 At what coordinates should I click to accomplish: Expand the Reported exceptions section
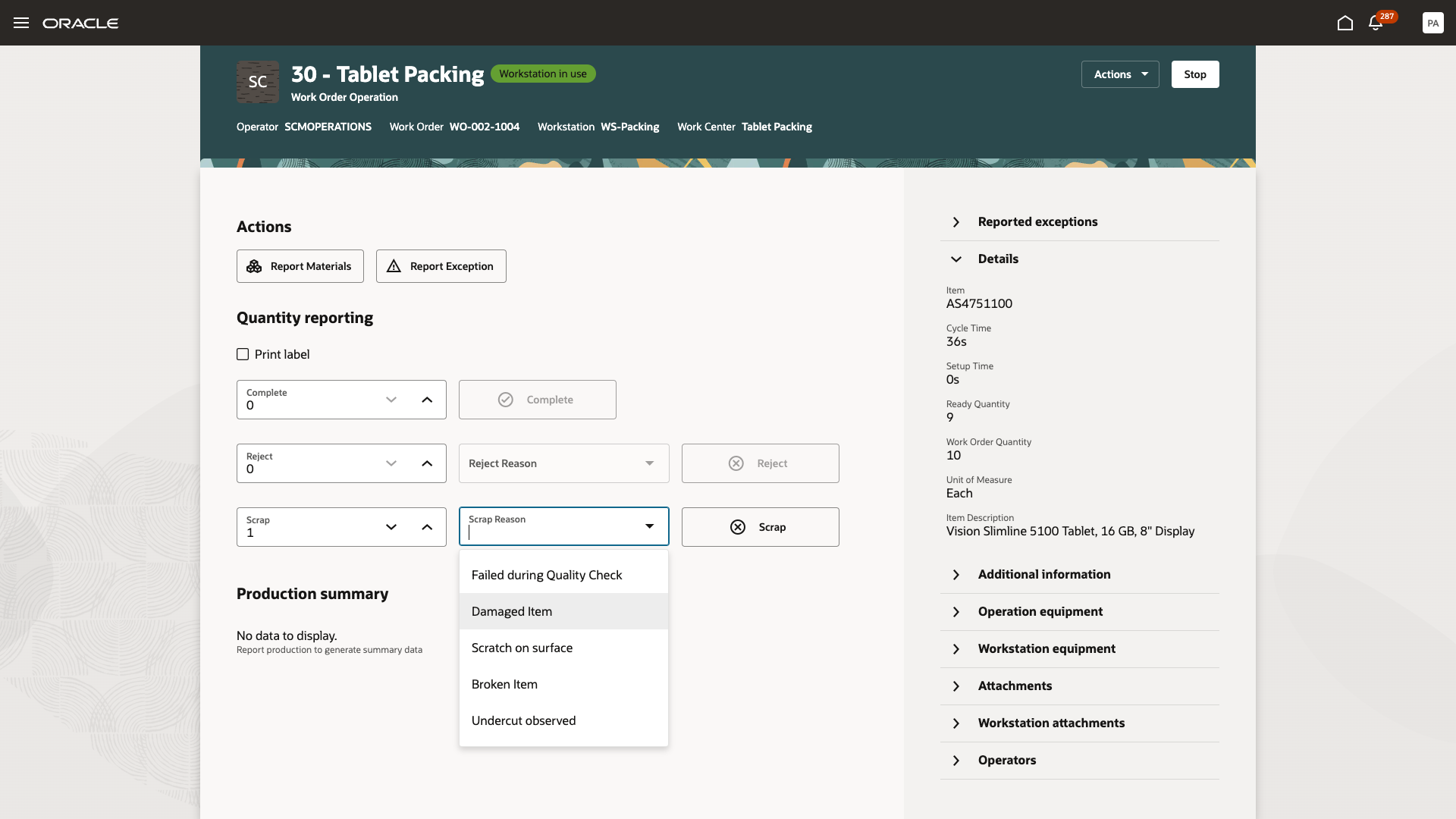point(956,222)
